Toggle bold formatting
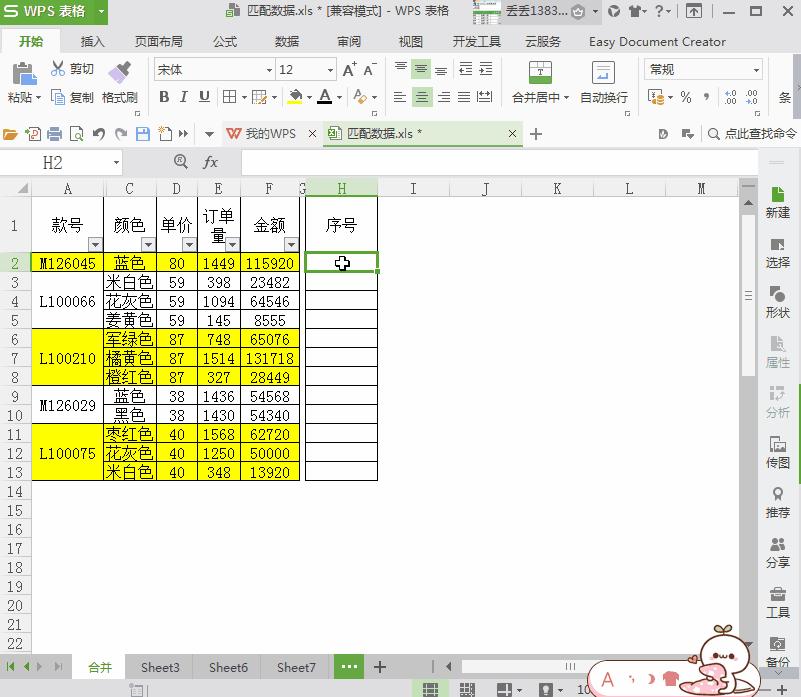Screen dimensions: 801x697 (x=163, y=97)
